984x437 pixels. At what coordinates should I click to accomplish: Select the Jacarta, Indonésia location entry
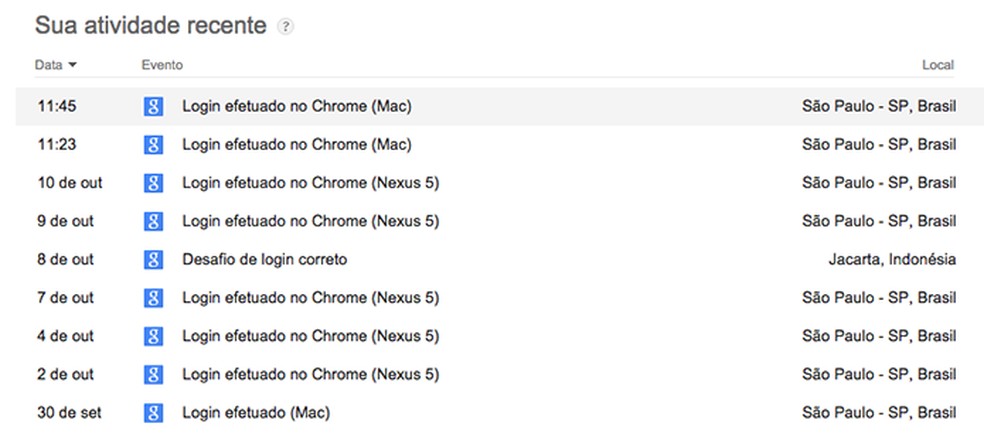(892, 259)
